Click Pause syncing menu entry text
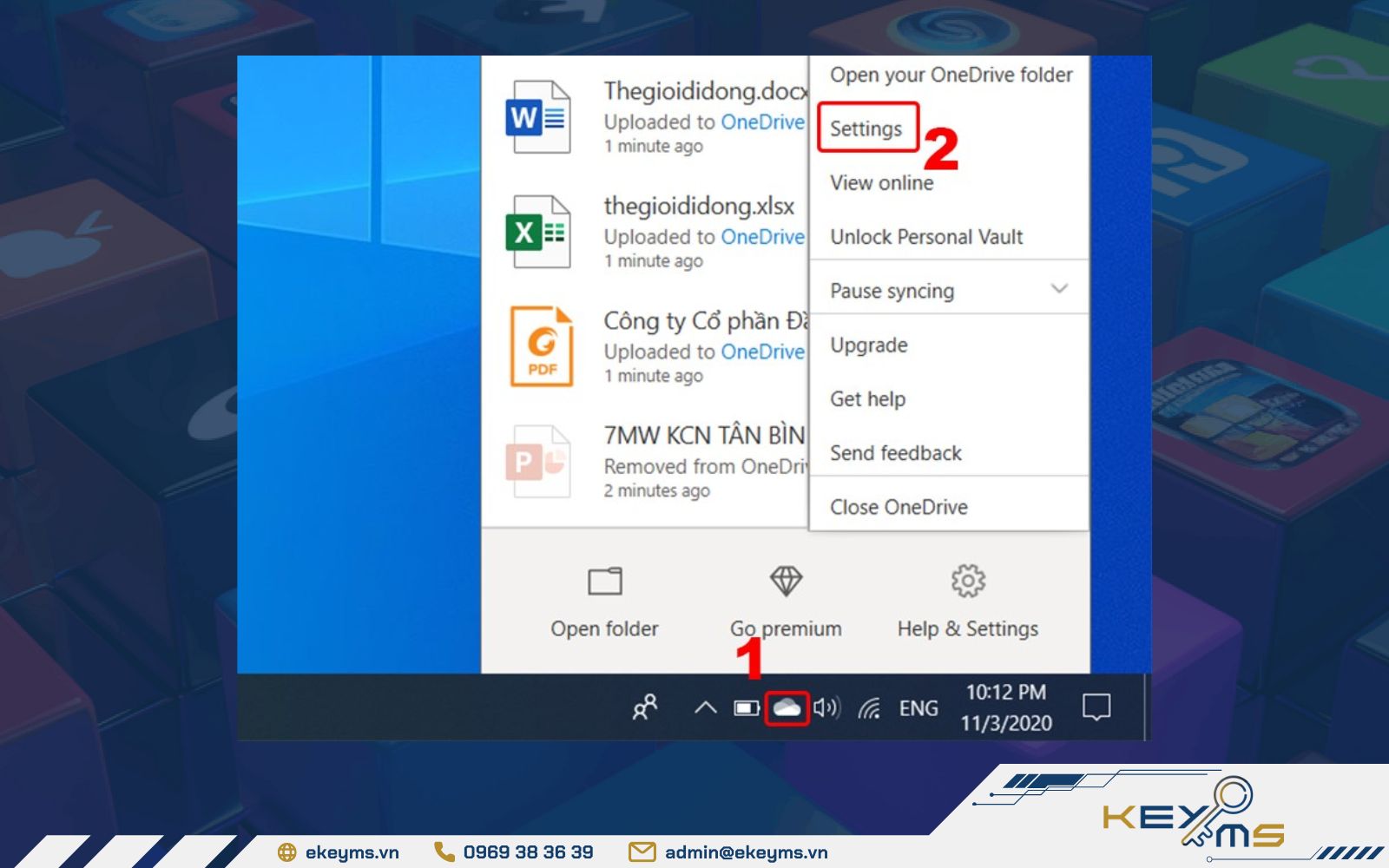The image size is (1389, 868). click(892, 291)
